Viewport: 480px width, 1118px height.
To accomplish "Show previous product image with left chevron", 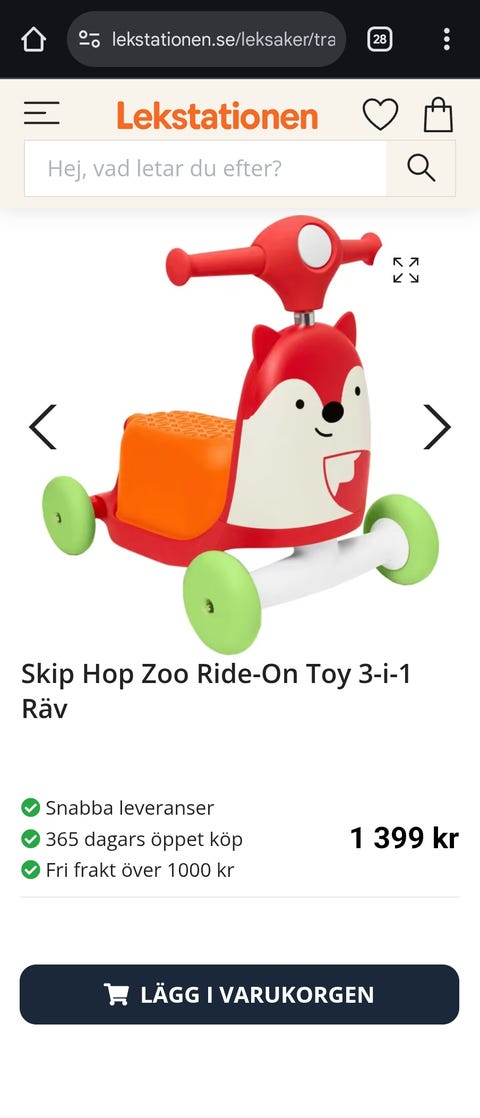I will pyautogui.click(x=42, y=427).
